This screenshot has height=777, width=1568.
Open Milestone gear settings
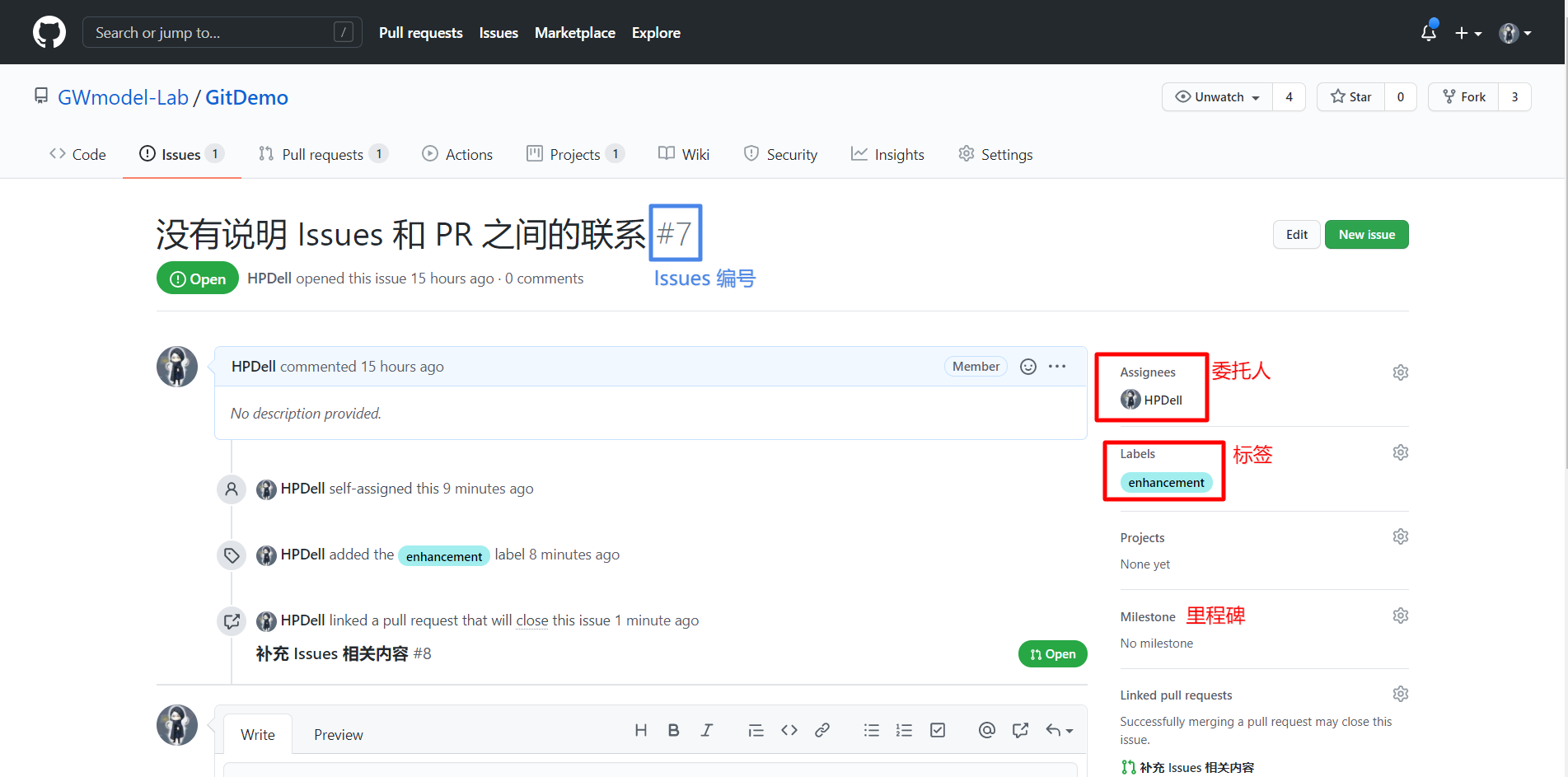point(1400,616)
